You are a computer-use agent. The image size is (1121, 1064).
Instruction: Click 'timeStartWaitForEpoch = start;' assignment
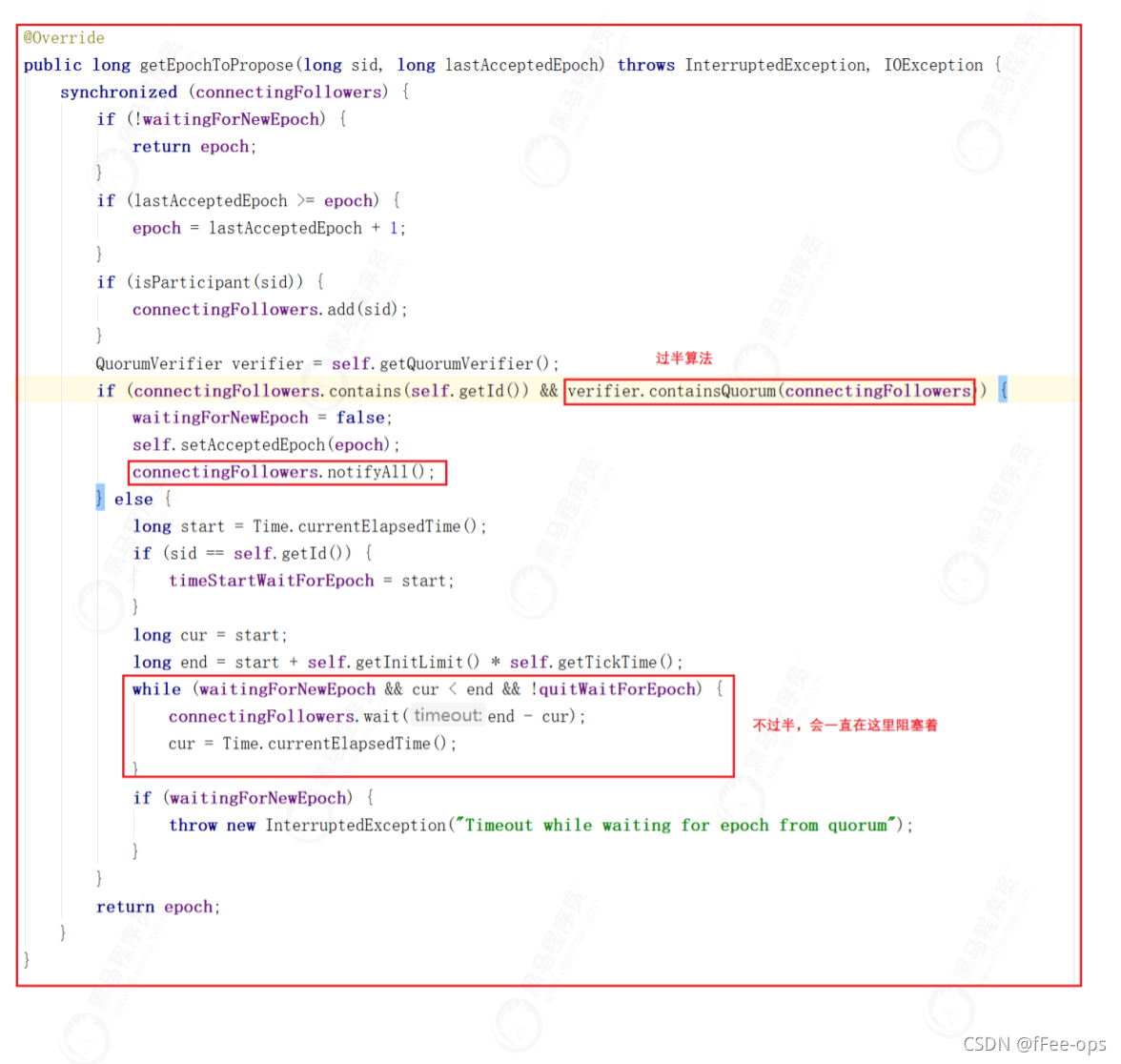(x=311, y=581)
